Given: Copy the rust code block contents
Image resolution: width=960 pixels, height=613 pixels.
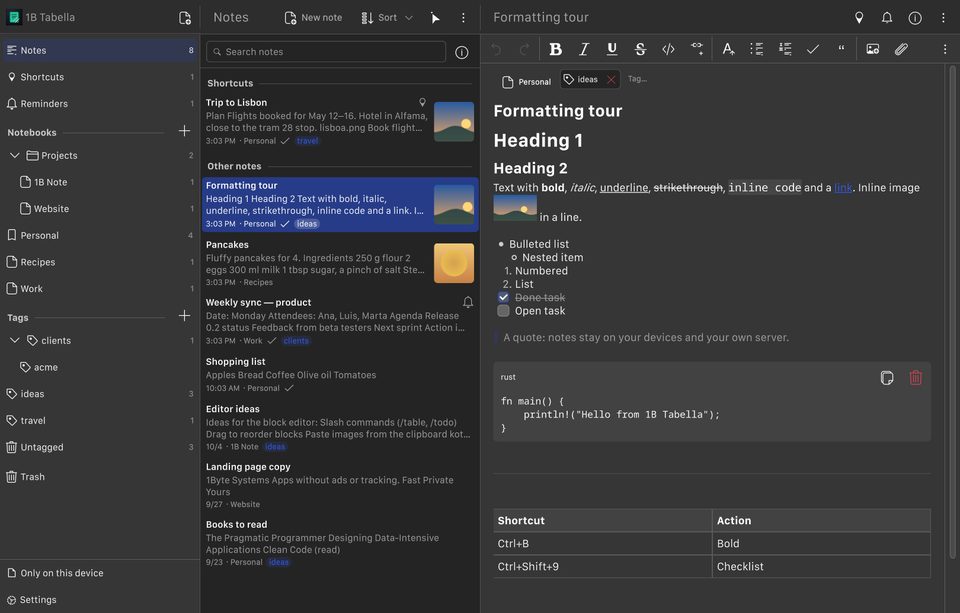Looking at the screenshot, I should coord(887,378).
